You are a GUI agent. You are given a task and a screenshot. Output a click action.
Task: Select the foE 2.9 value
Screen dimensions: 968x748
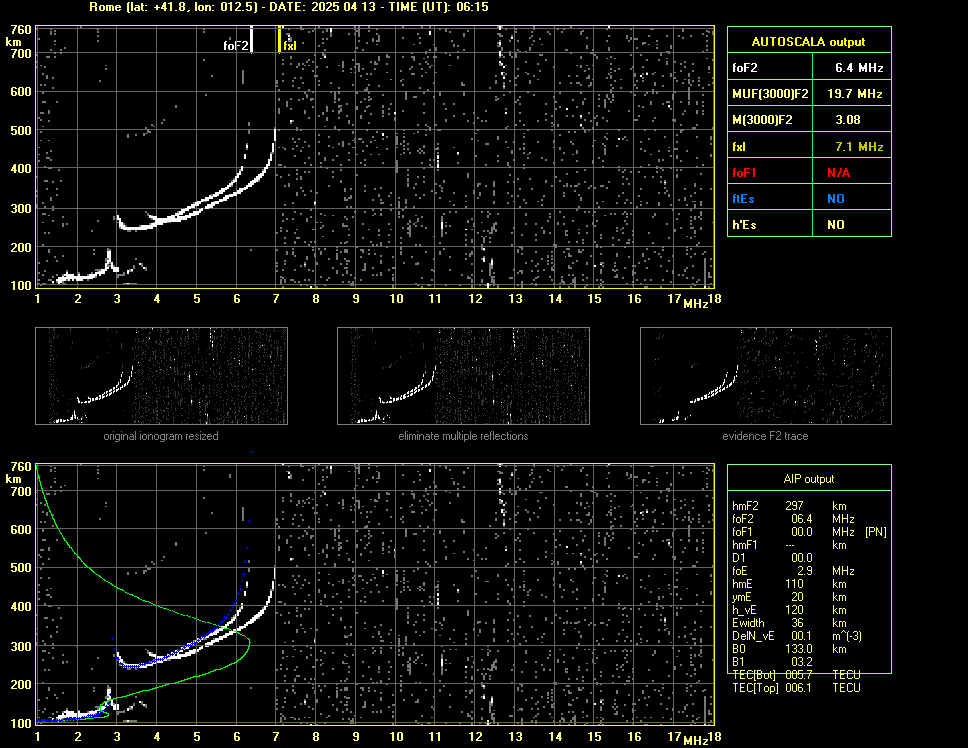click(x=805, y=571)
